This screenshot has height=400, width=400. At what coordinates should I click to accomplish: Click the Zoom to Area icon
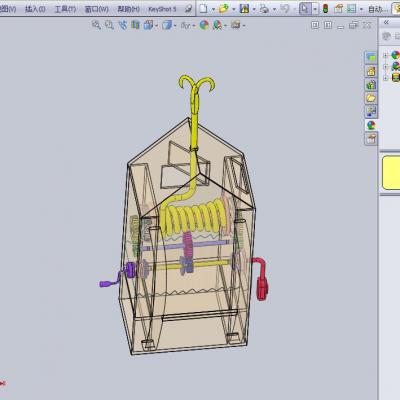109,25
